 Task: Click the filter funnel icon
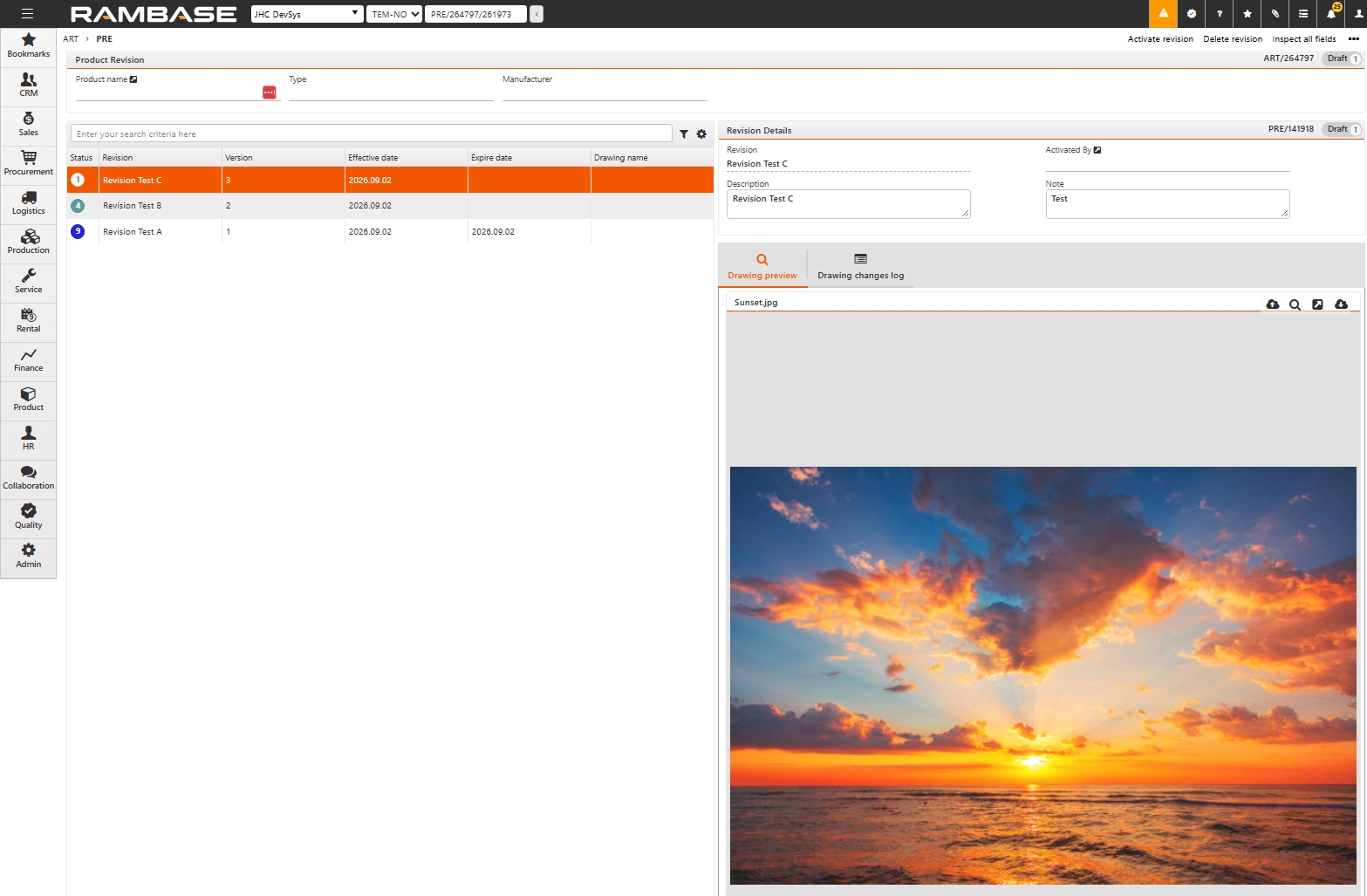tap(684, 134)
